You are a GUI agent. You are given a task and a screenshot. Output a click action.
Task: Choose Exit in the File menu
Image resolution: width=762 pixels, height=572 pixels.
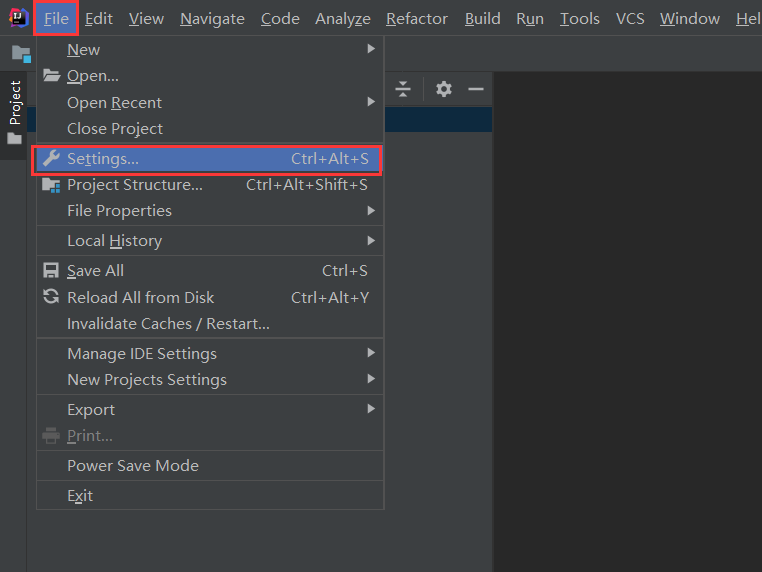pos(210,496)
